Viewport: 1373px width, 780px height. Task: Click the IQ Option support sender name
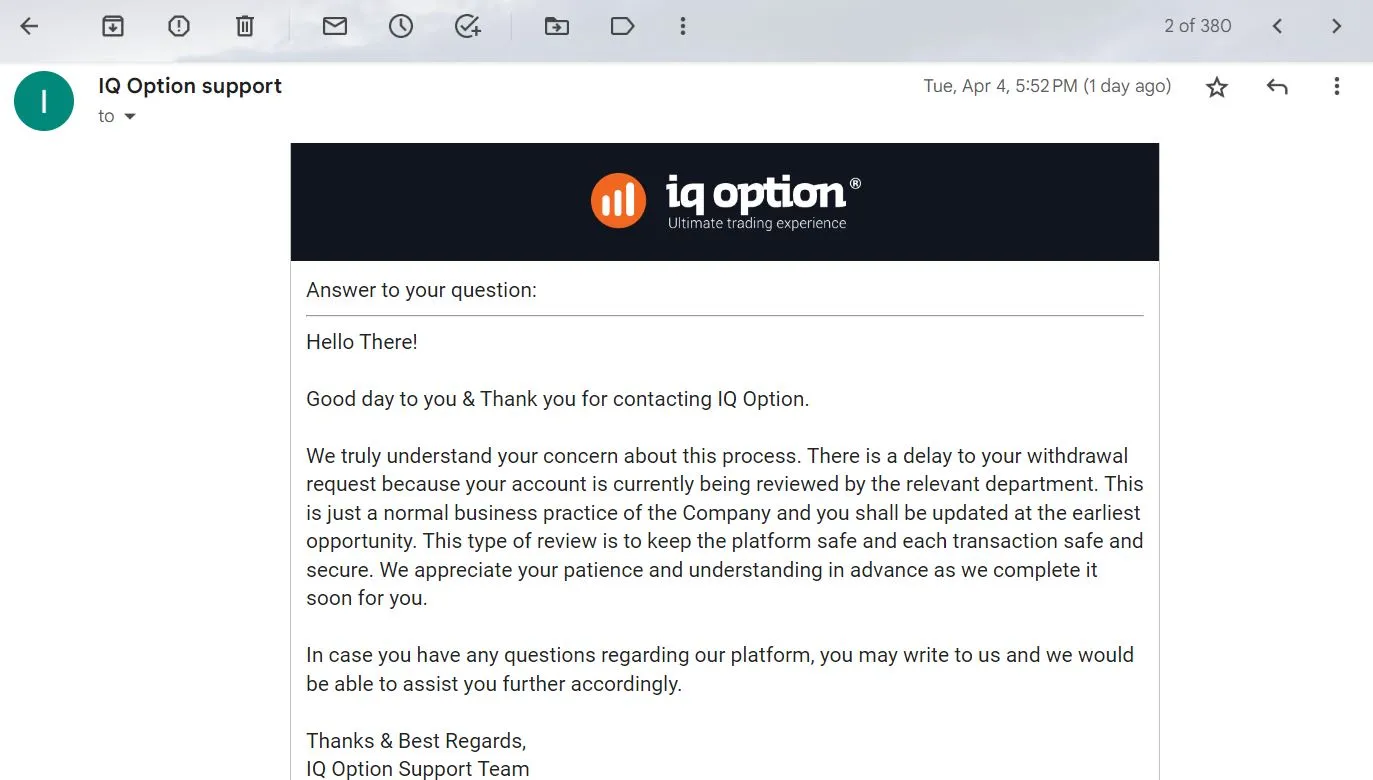click(x=190, y=86)
